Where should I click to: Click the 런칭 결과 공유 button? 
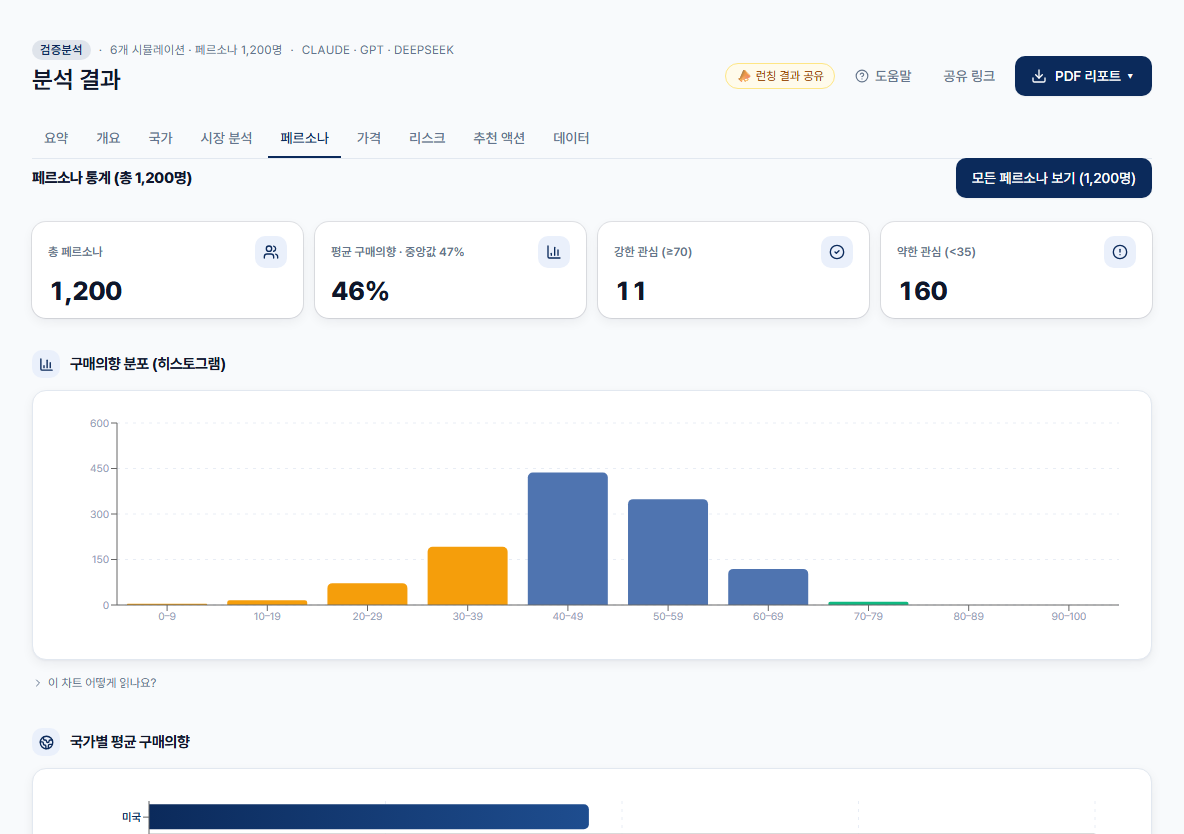[x=780, y=76]
